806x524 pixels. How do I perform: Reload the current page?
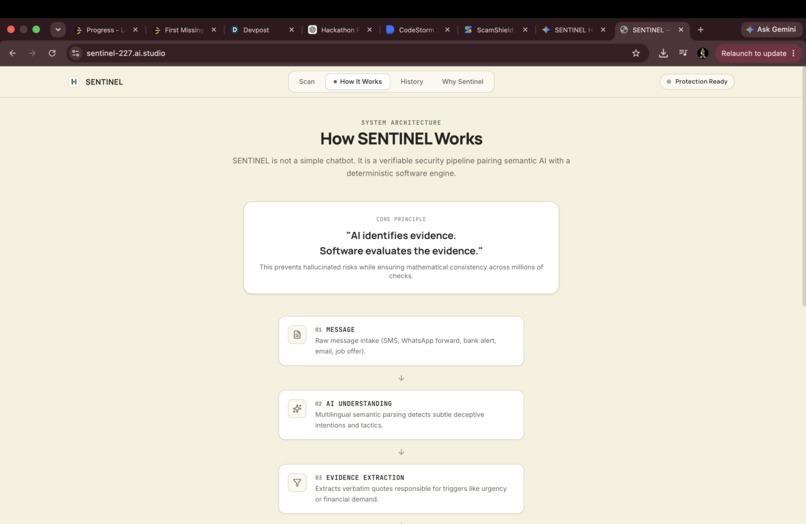pyautogui.click(x=52, y=53)
